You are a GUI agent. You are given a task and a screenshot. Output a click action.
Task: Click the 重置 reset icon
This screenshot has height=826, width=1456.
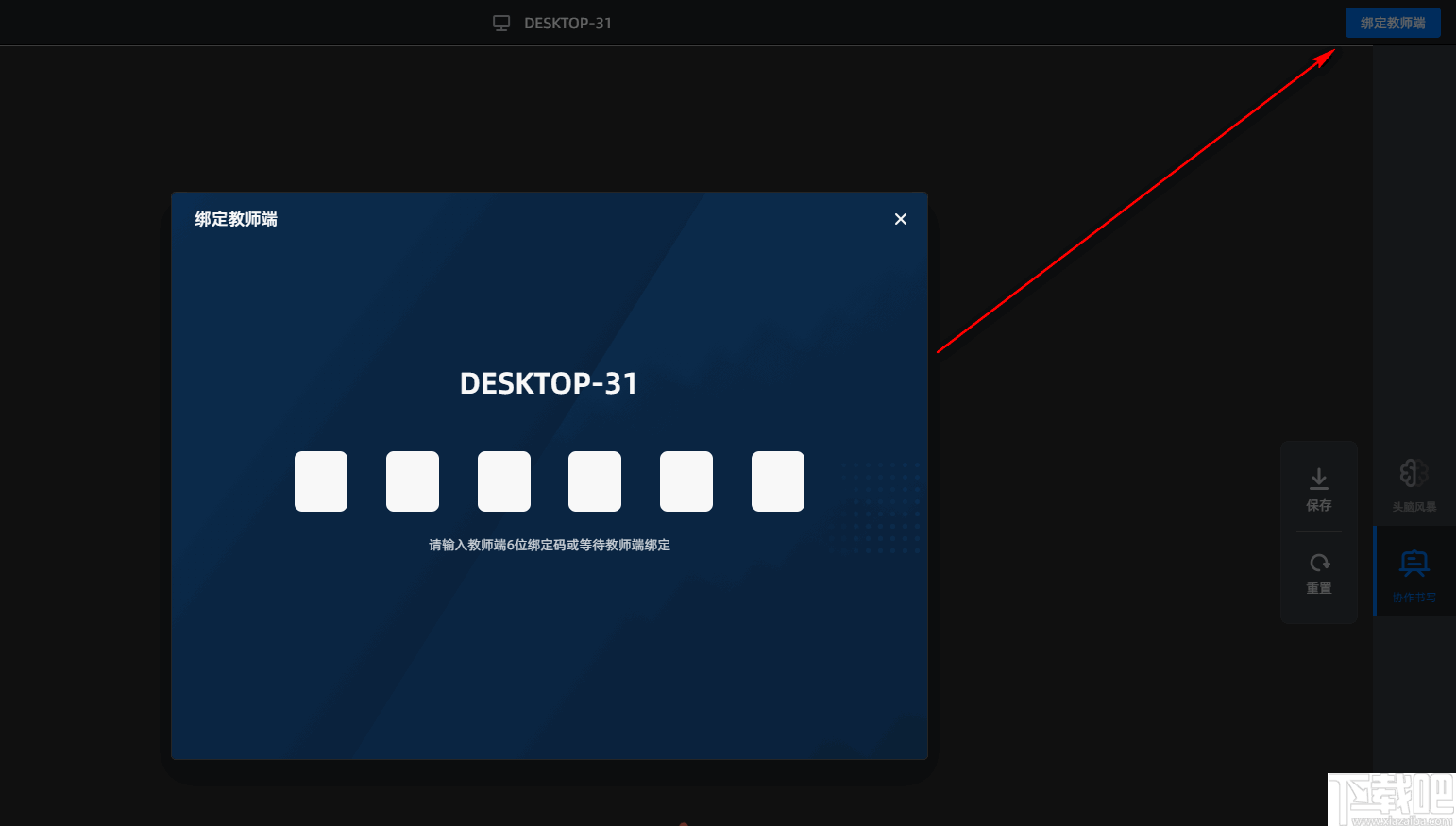(1319, 563)
